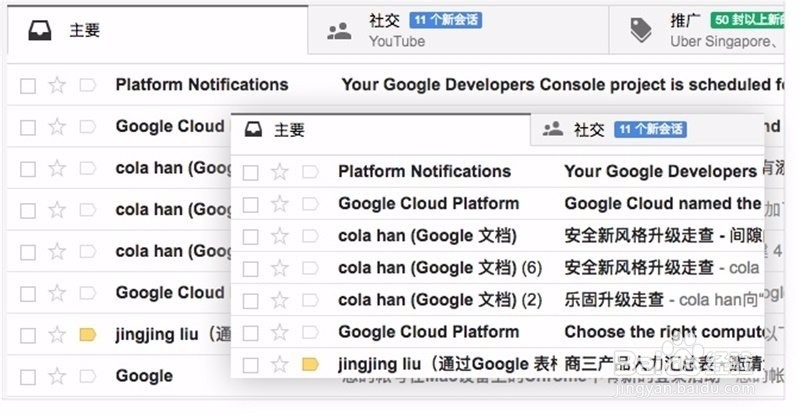Click inbox tray icon on front 主要 tab
This screenshot has height=416, width=800.
[253, 130]
